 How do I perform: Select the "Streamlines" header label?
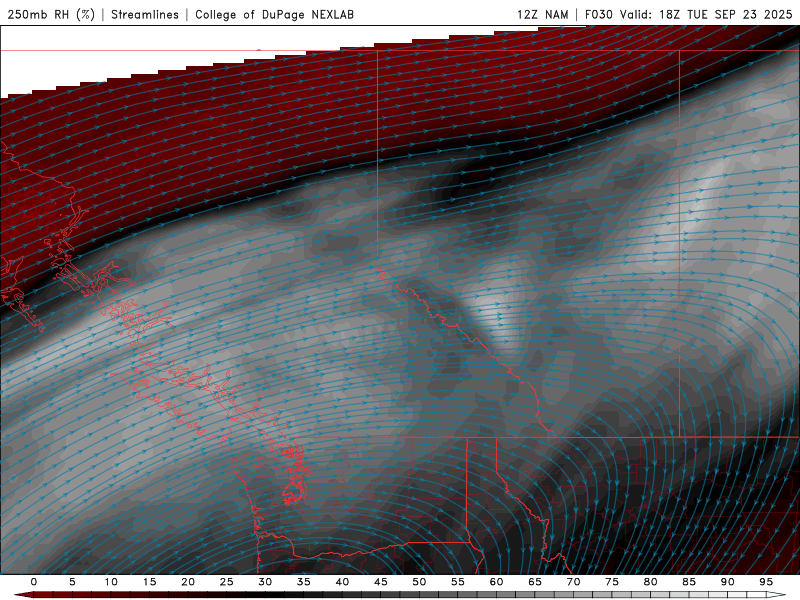[x=145, y=14]
